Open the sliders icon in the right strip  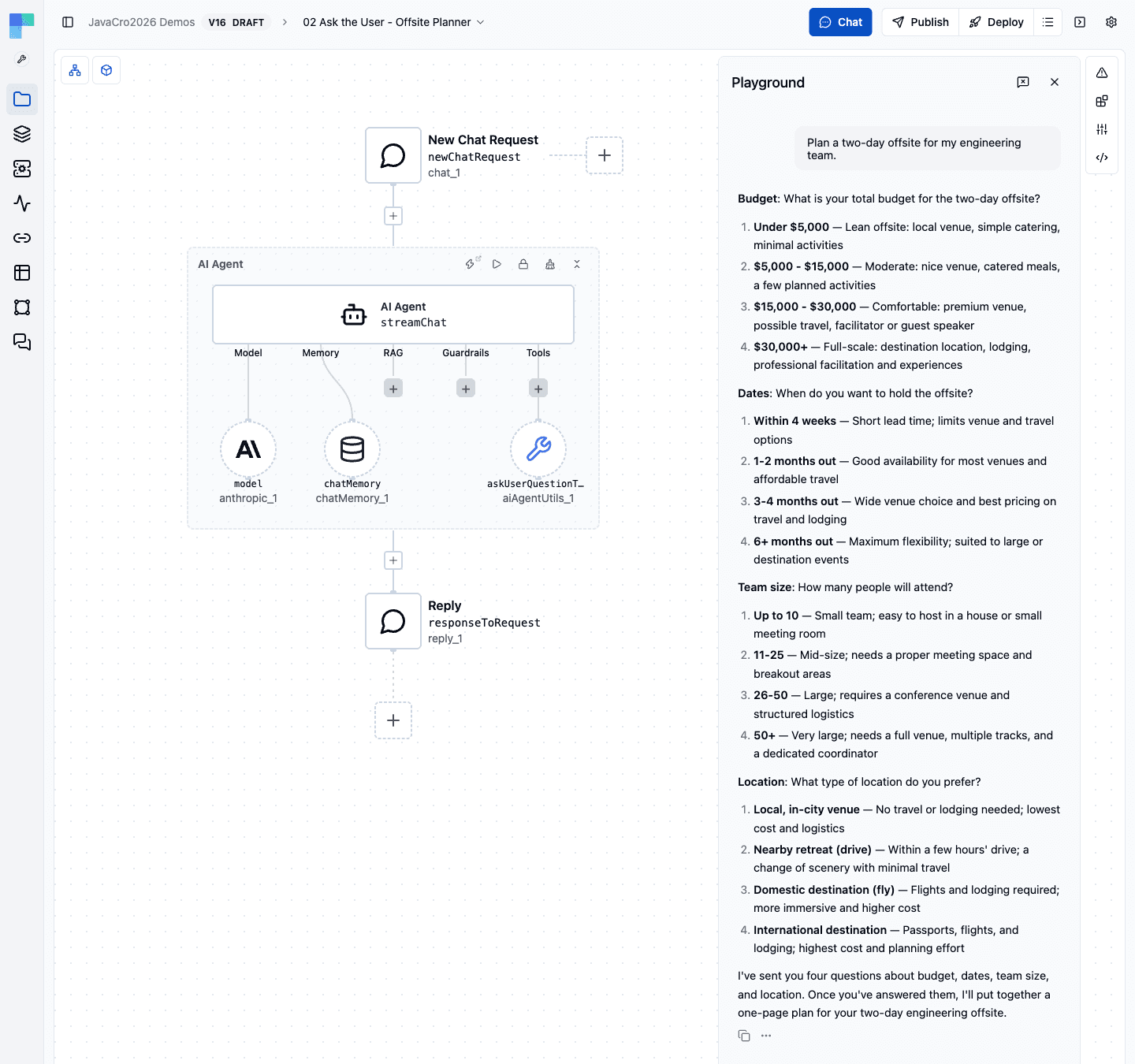[1102, 129]
